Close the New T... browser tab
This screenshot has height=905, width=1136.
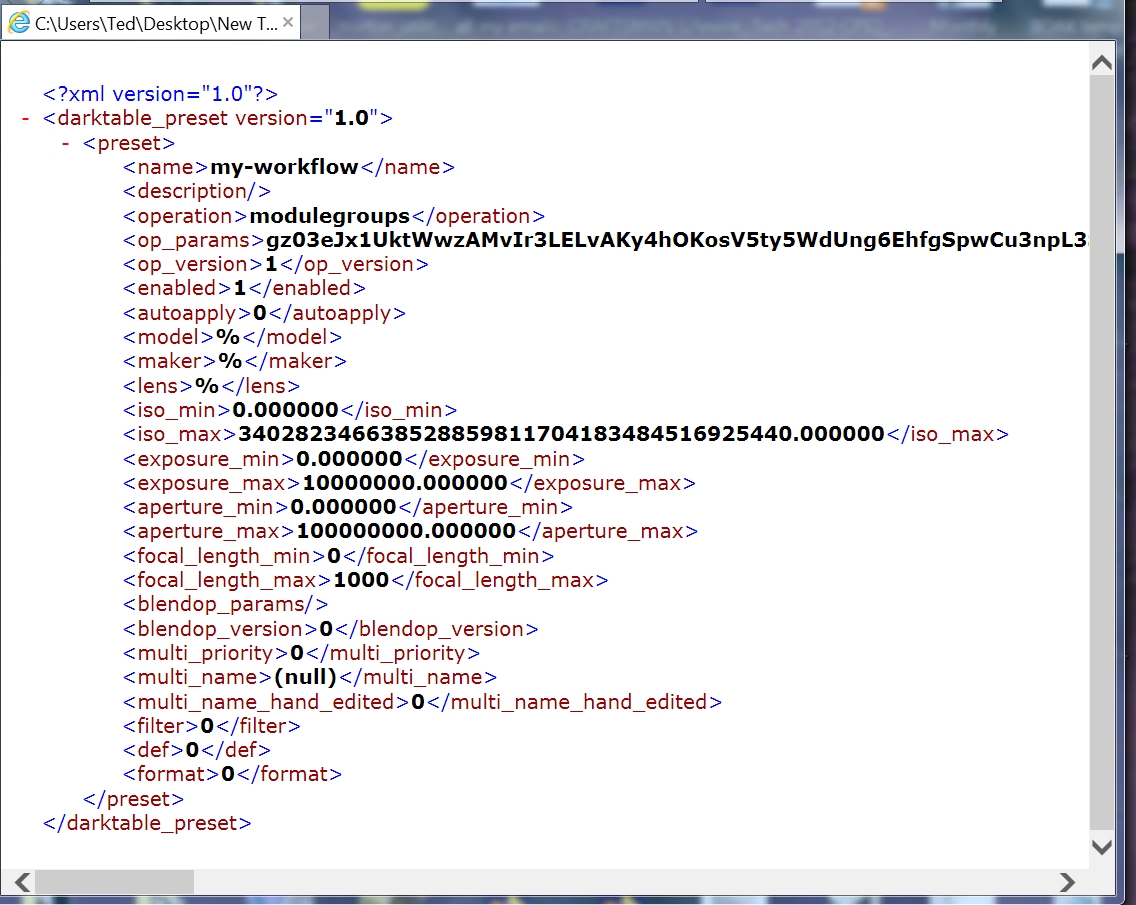(x=288, y=22)
